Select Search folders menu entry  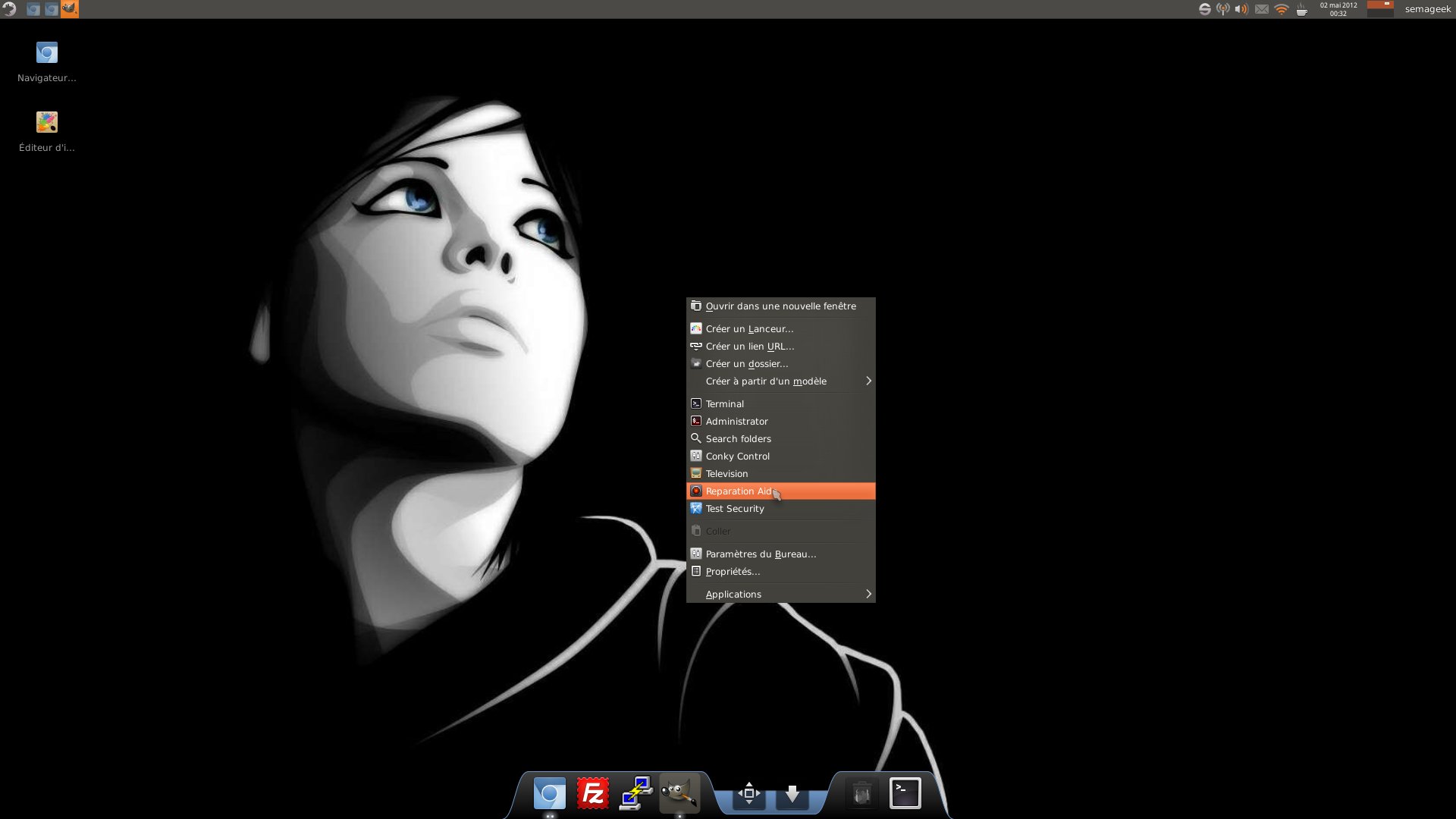[x=781, y=439]
